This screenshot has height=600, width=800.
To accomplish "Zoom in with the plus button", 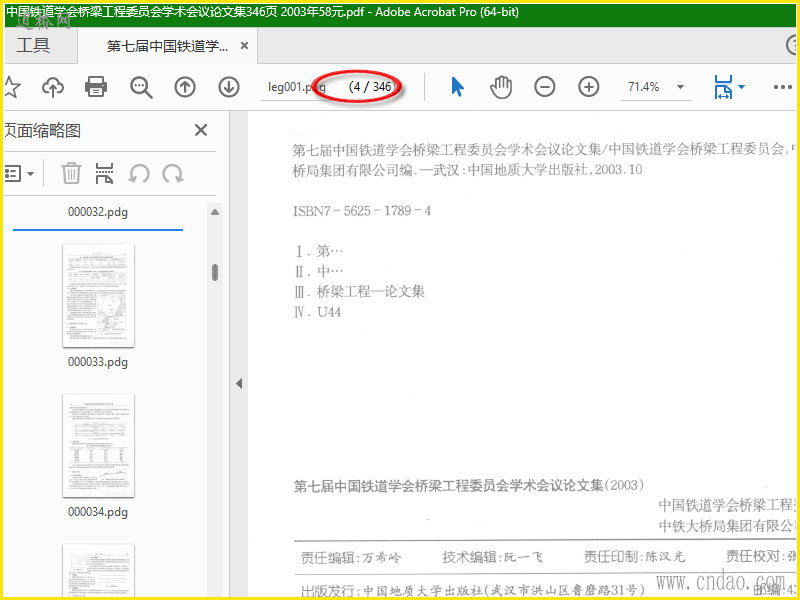I will (588, 87).
